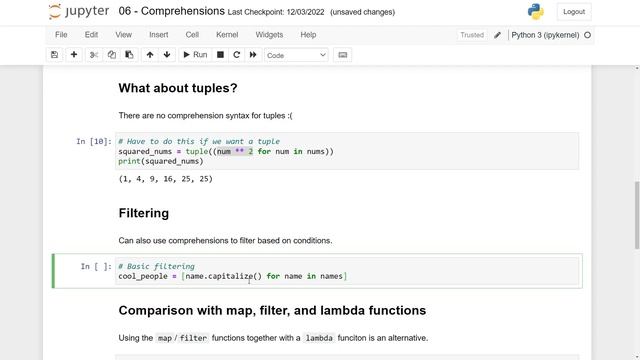Open the Help menu
This screenshot has height=360, width=640.
point(308,35)
